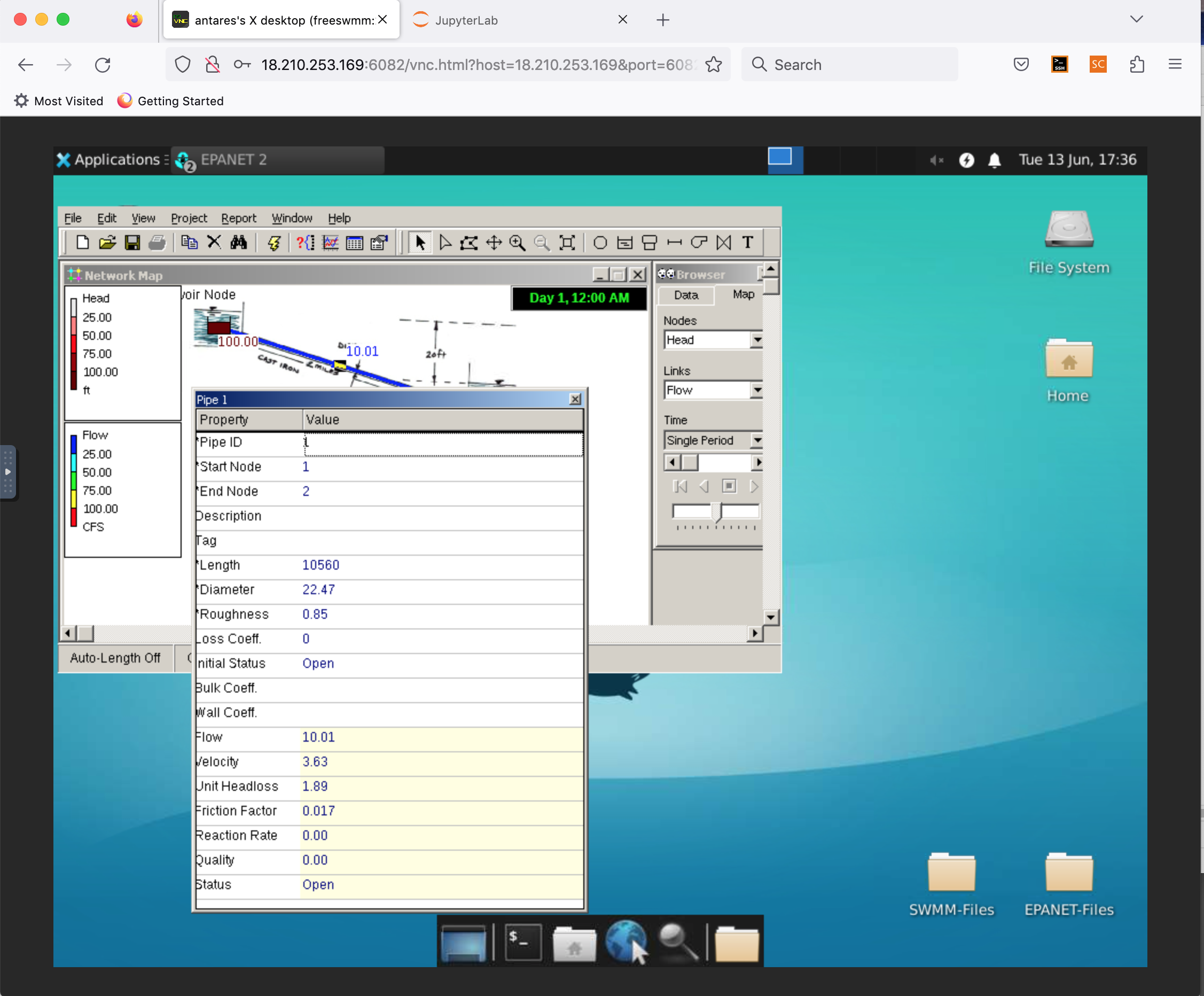Click the Initial Status value Open
This screenshot has height=996, width=1204.
(318, 664)
